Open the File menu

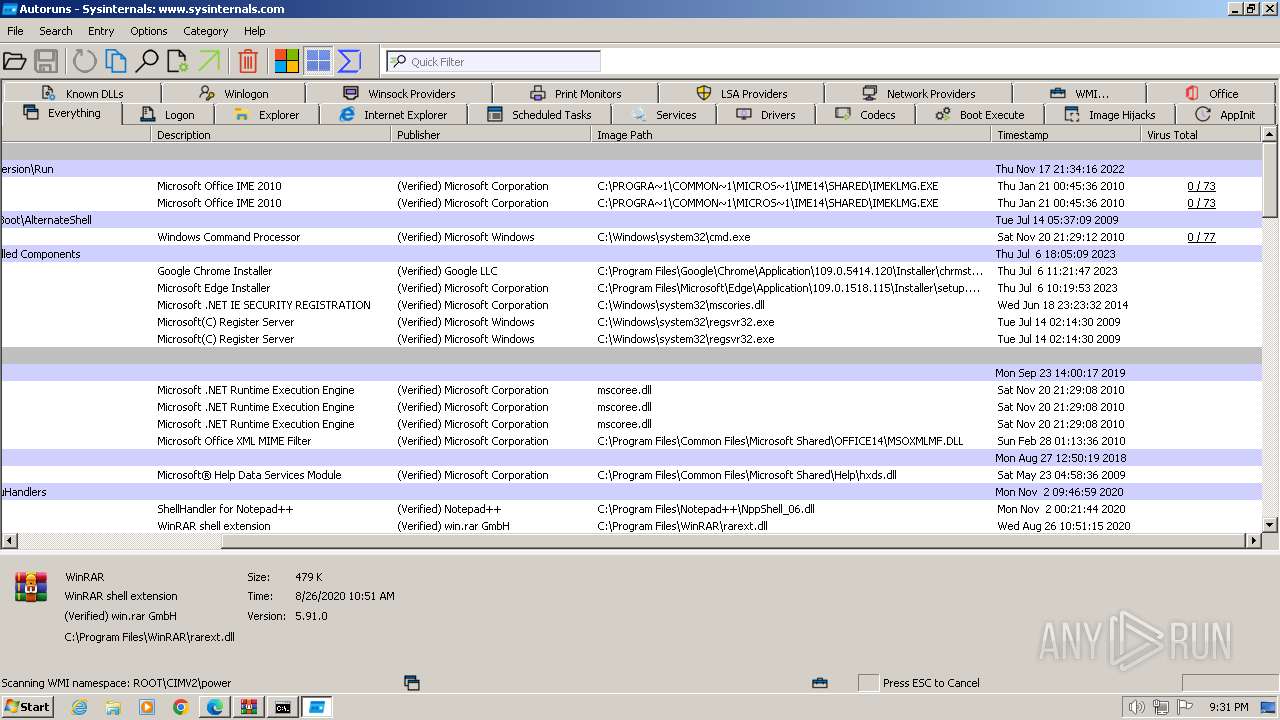pyautogui.click(x=15, y=31)
